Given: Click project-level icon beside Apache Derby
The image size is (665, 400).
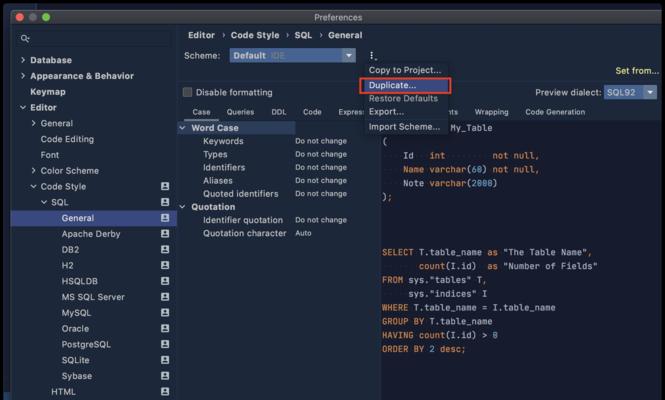Looking at the screenshot, I should [x=165, y=233].
